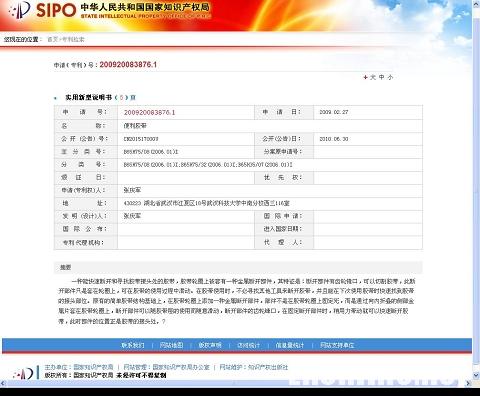Click the small SIPO logo in the footer
Viewport: 480px width, 396px height.
(22, 372)
